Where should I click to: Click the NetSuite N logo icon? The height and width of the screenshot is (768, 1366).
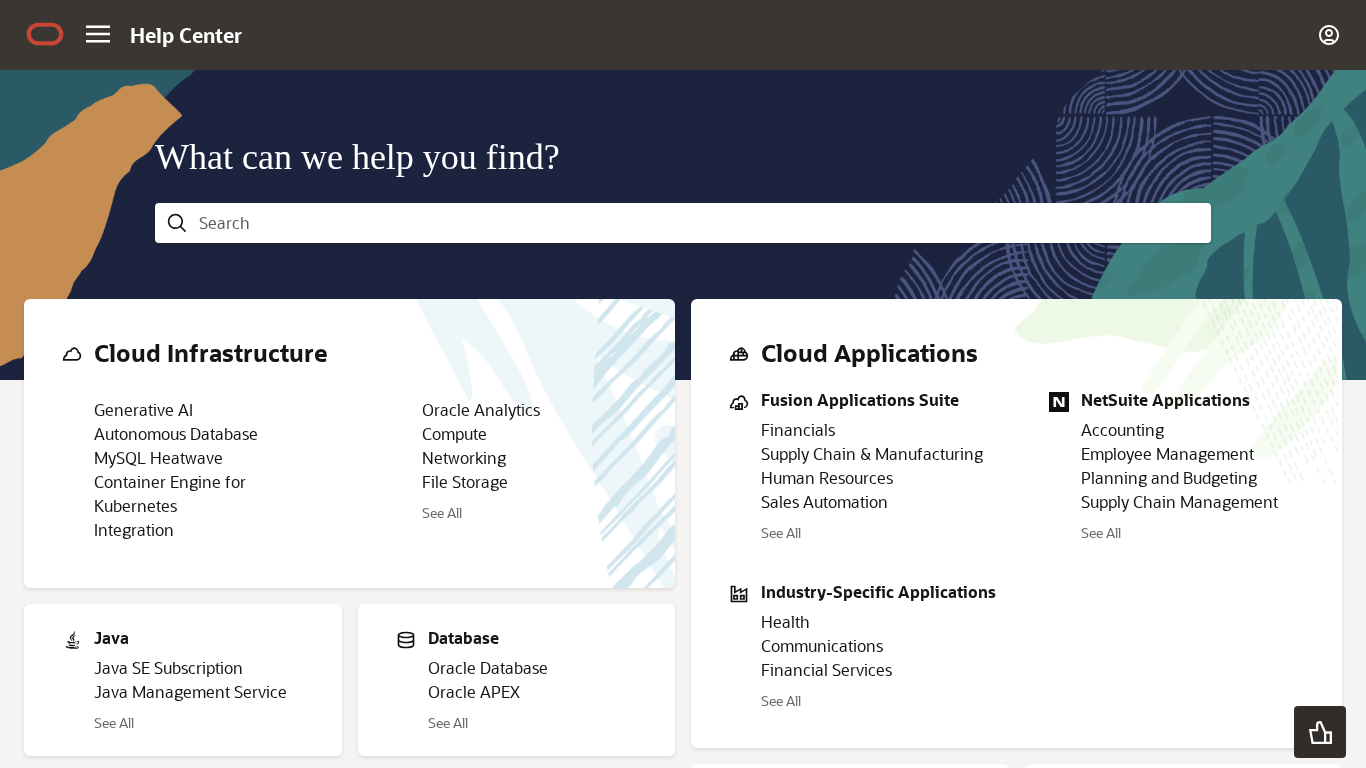coord(1059,402)
